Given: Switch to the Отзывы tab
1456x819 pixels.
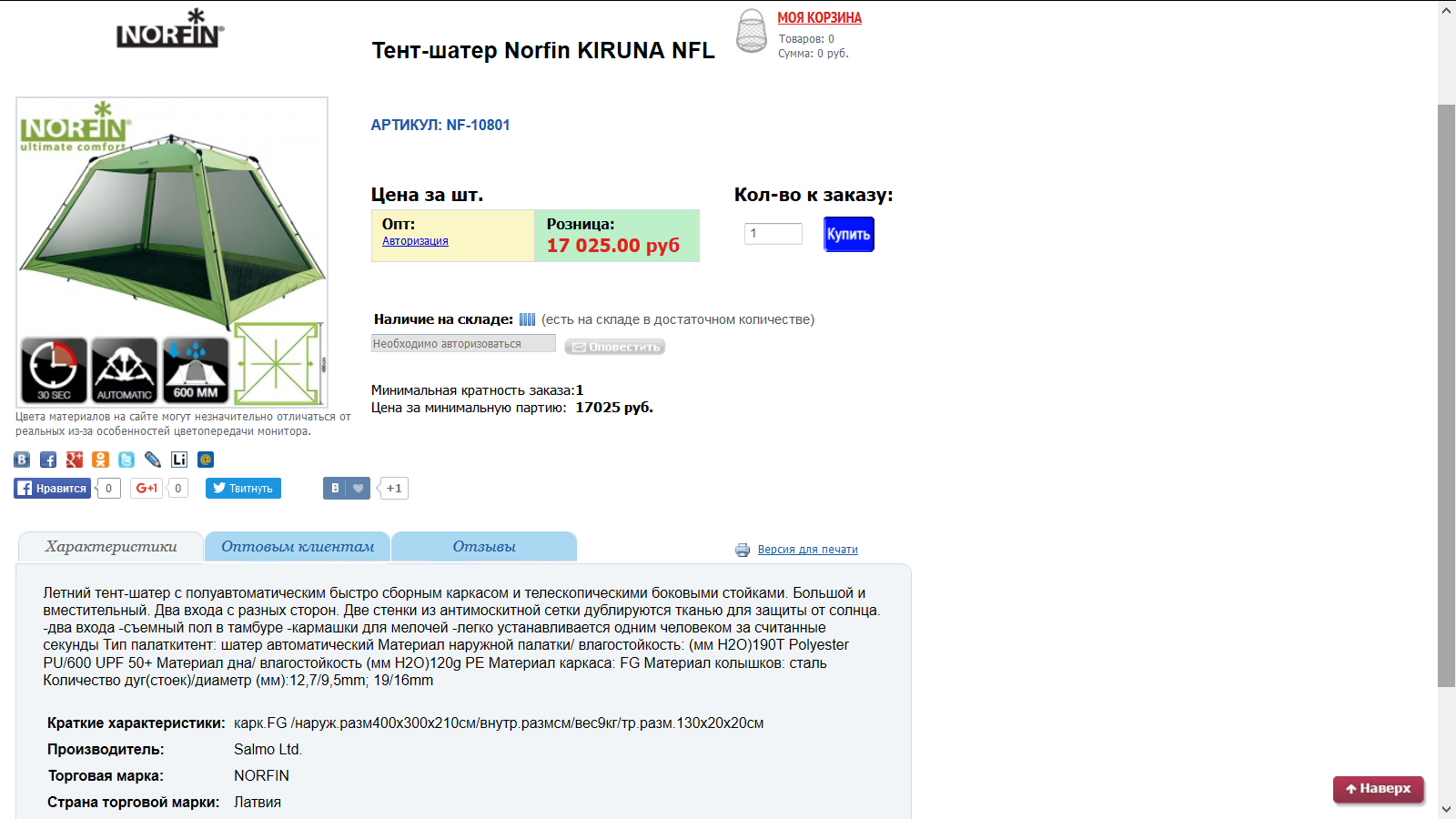Looking at the screenshot, I should 484,547.
